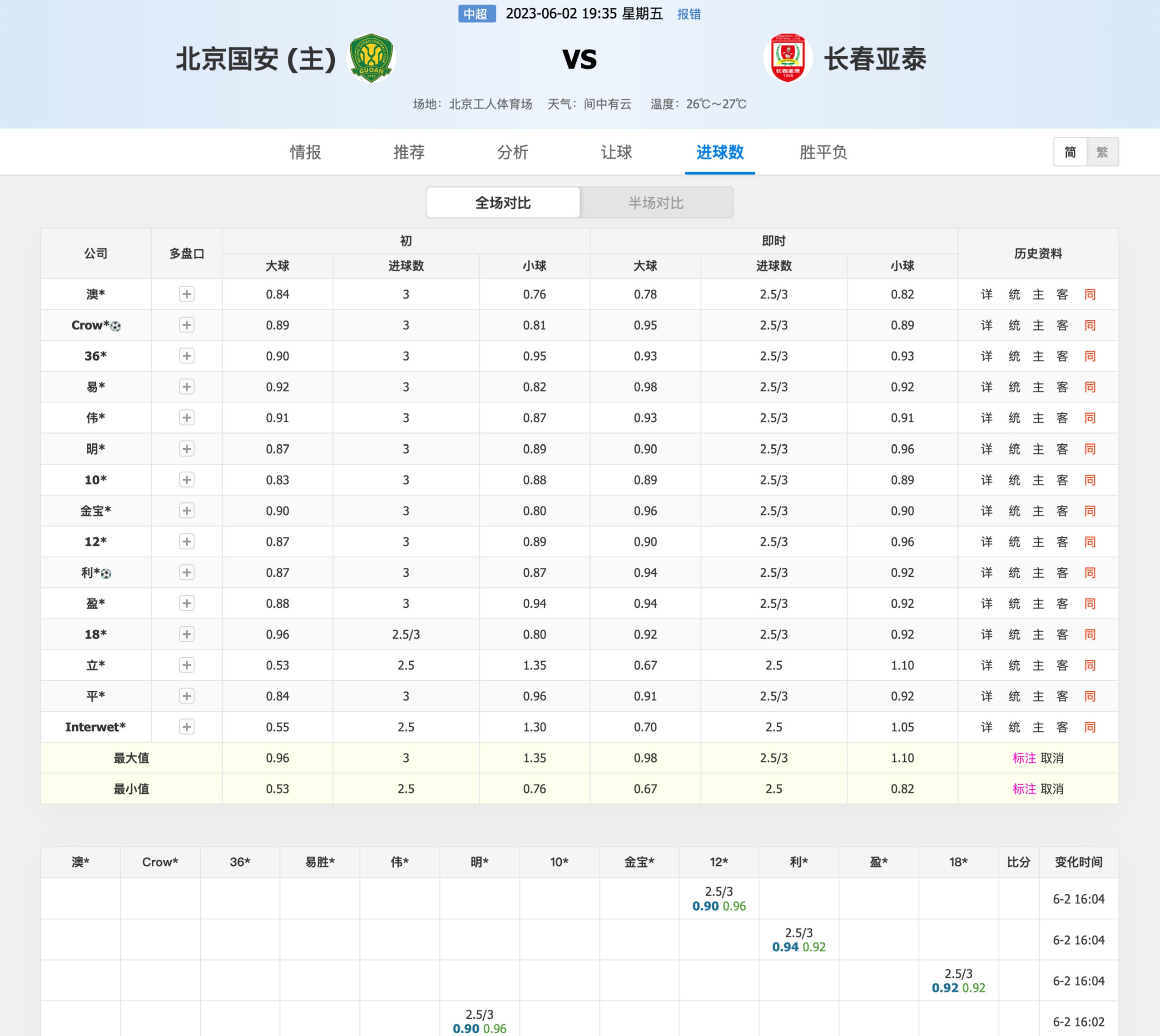Click the 北京国安 (主) team name
This screenshot has height=1036, width=1160.
(x=256, y=59)
